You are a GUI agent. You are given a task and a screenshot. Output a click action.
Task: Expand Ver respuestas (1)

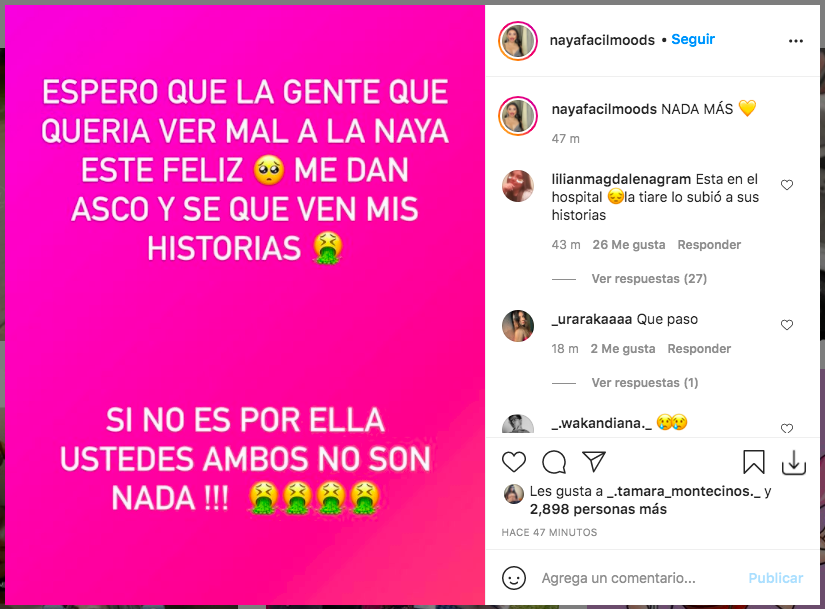(x=645, y=383)
